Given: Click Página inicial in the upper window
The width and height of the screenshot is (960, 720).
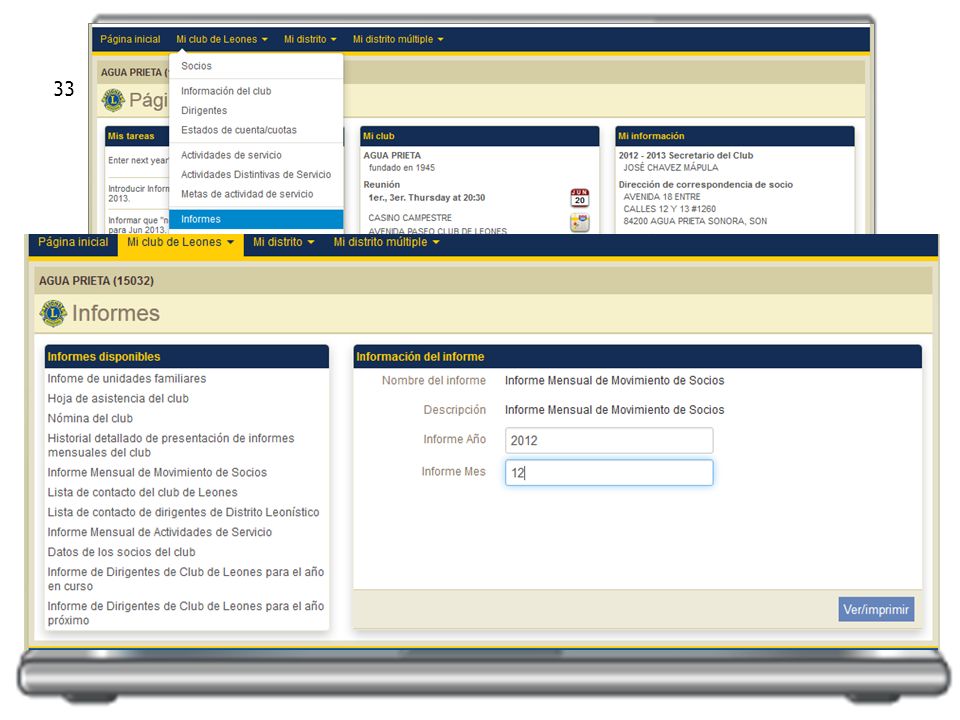Looking at the screenshot, I should coord(130,39).
